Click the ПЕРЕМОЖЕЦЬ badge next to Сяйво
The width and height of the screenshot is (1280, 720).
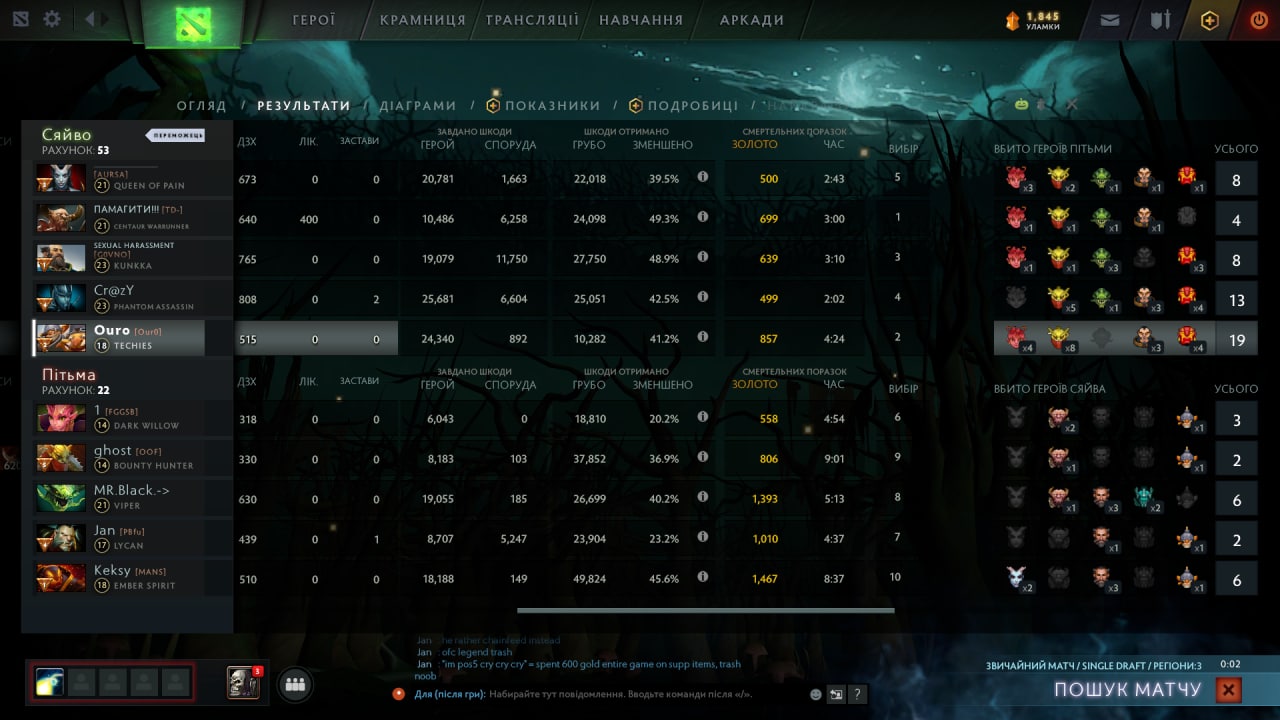175,135
